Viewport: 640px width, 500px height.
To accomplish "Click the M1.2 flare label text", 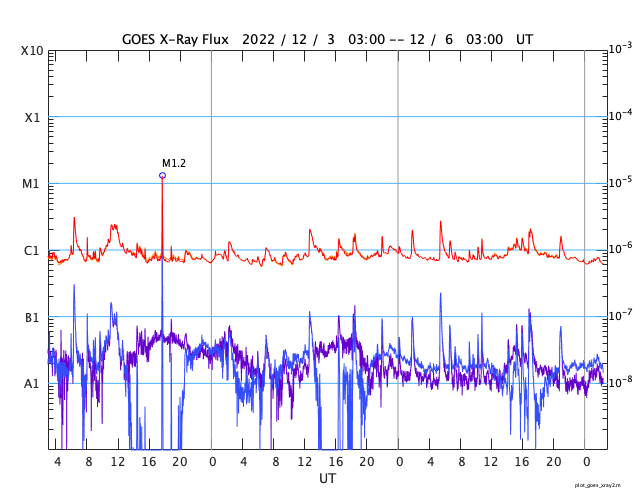I will 174,163.
